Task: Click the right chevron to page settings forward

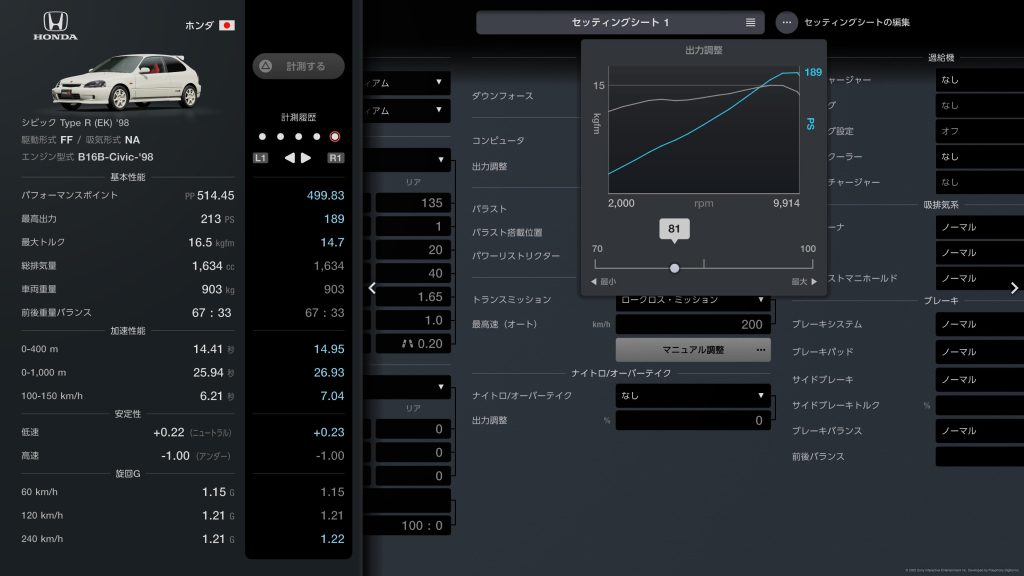Action: click(1014, 288)
